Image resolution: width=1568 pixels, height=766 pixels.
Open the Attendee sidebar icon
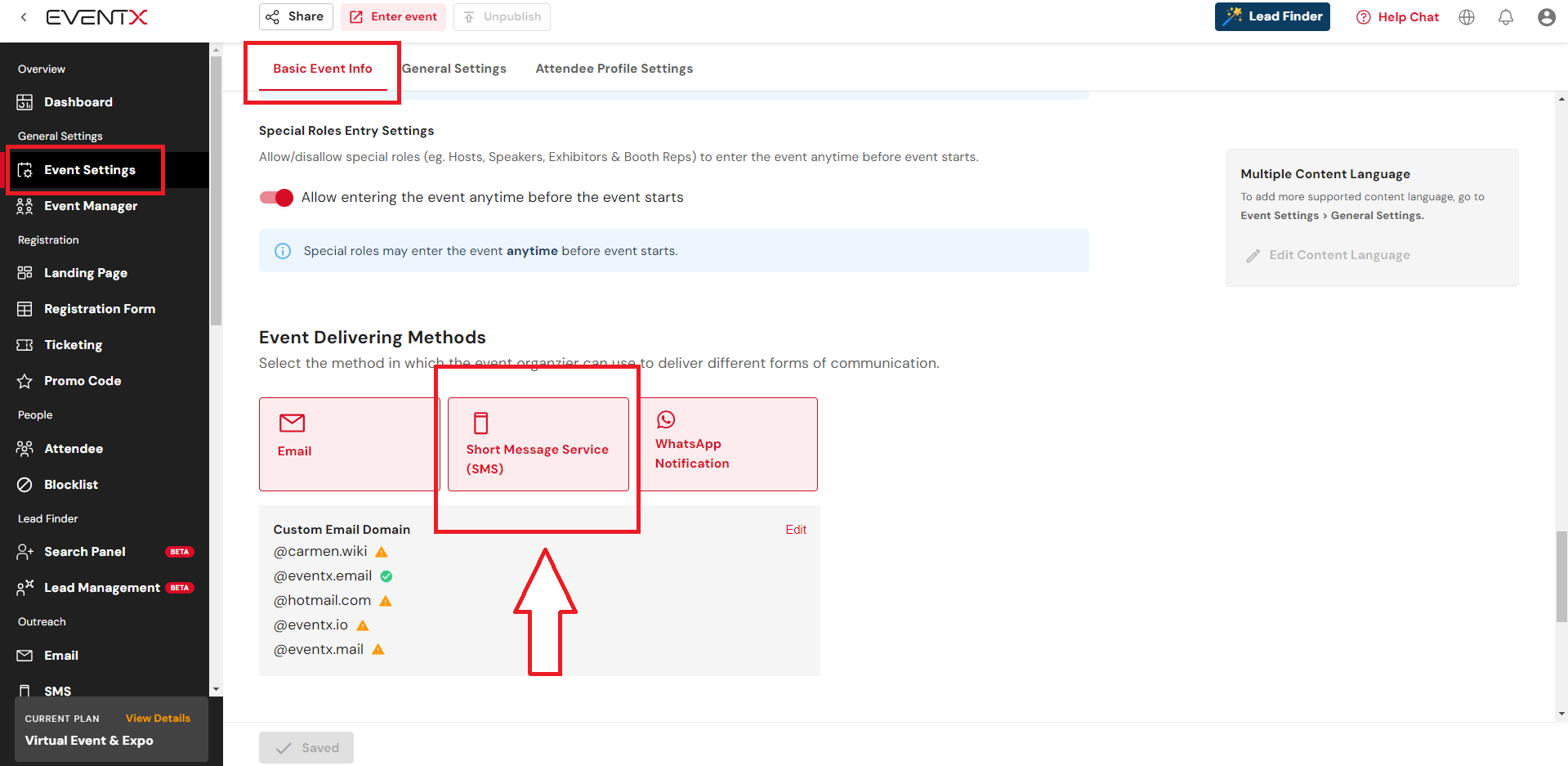[x=25, y=449]
